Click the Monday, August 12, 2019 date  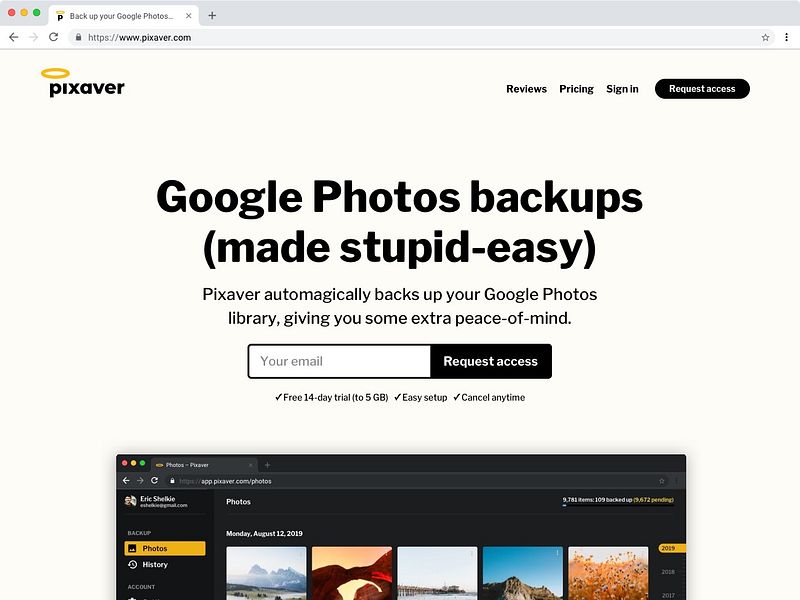tap(264, 534)
